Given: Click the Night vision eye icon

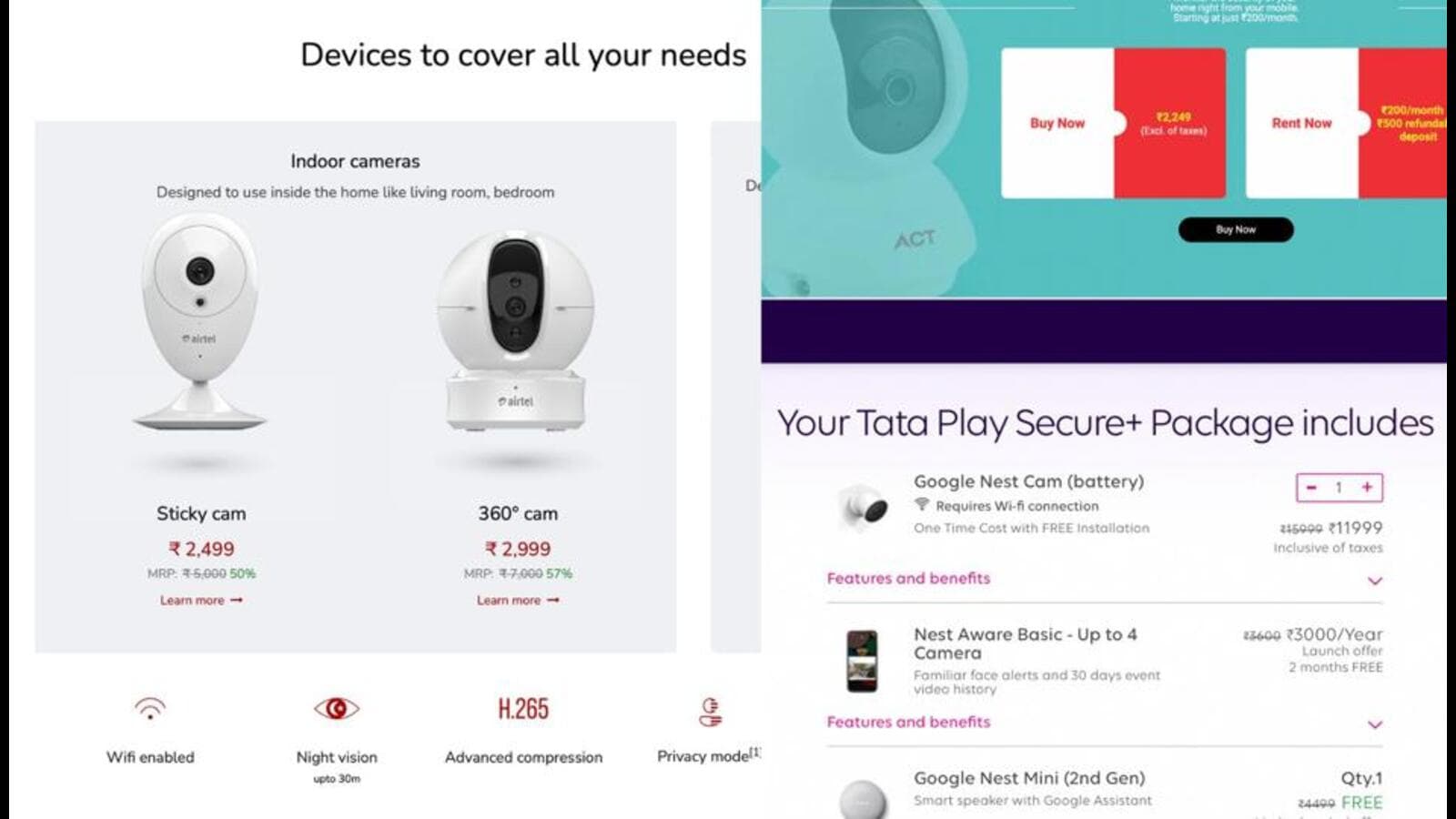Looking at the screenshot, I should pos(337,708).
